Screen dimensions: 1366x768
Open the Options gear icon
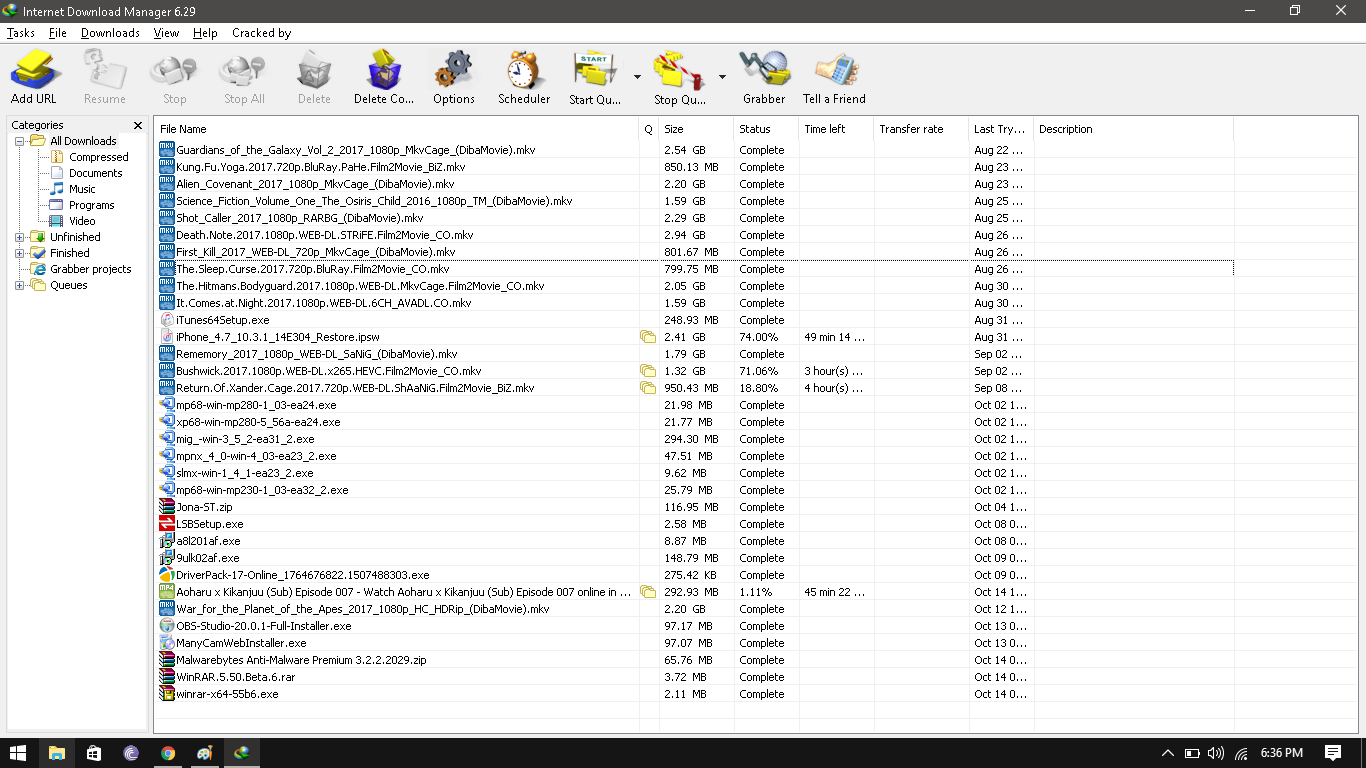[453, 70]
